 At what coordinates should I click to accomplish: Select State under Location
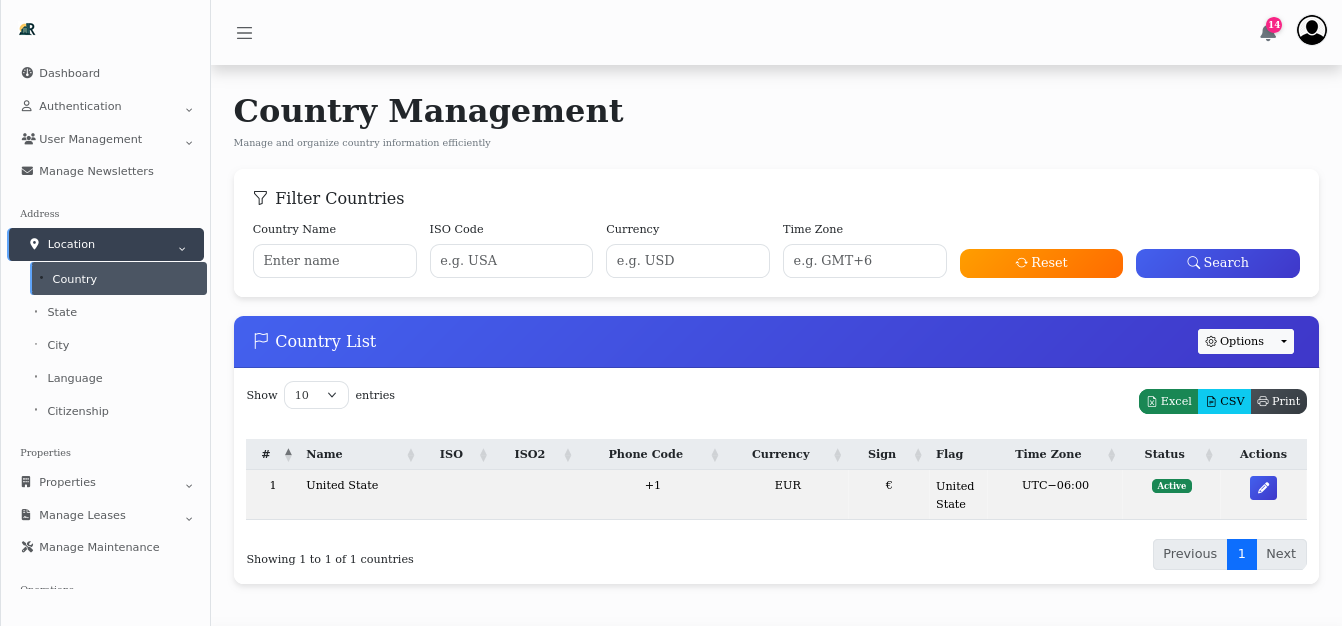pyautogui.click(x=62, y=312)
